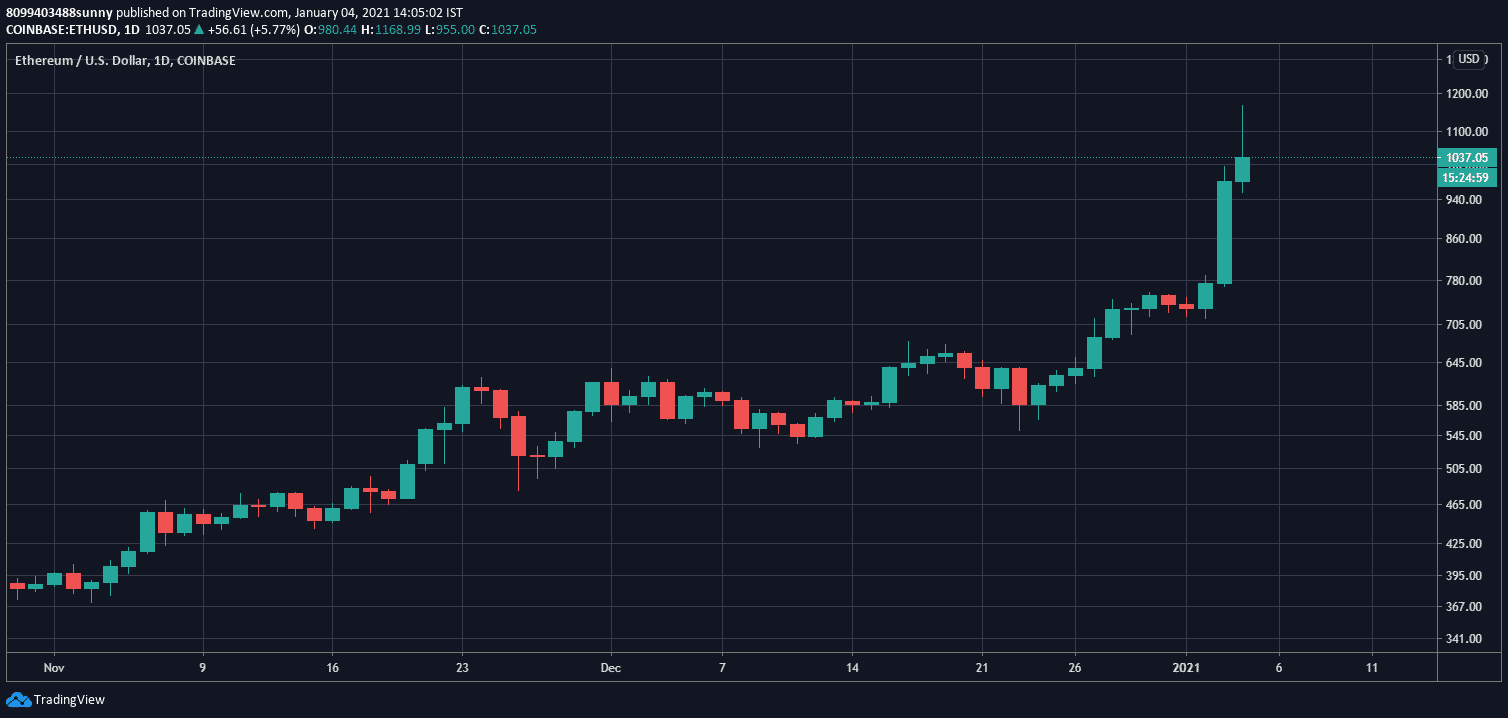Click the 15:24:59 candle countdown label
Screen dimensions: 1508x718
[1466, 178]
